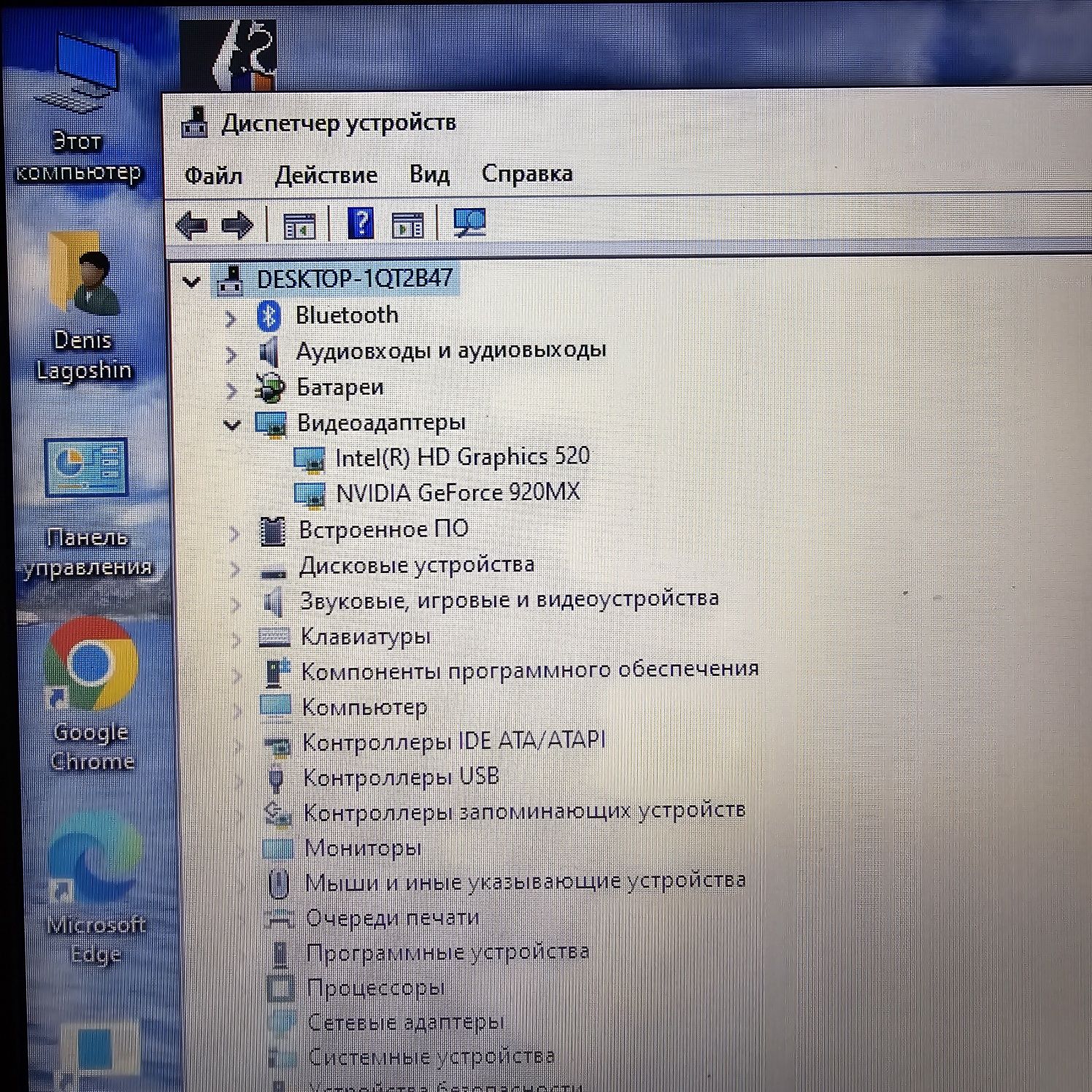Select the Denis Lagoshin folder desktop icon
Image resolution: width=1092 pixels, height=1092 pixels.
click(84, 307)
